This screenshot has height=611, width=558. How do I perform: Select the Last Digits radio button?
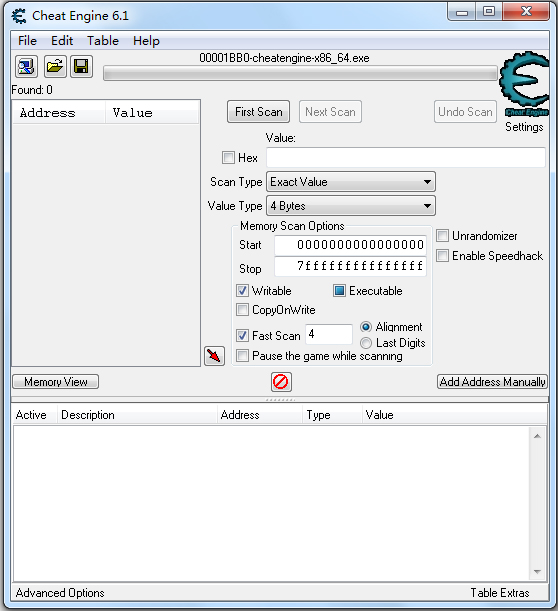tap(366, 343)
